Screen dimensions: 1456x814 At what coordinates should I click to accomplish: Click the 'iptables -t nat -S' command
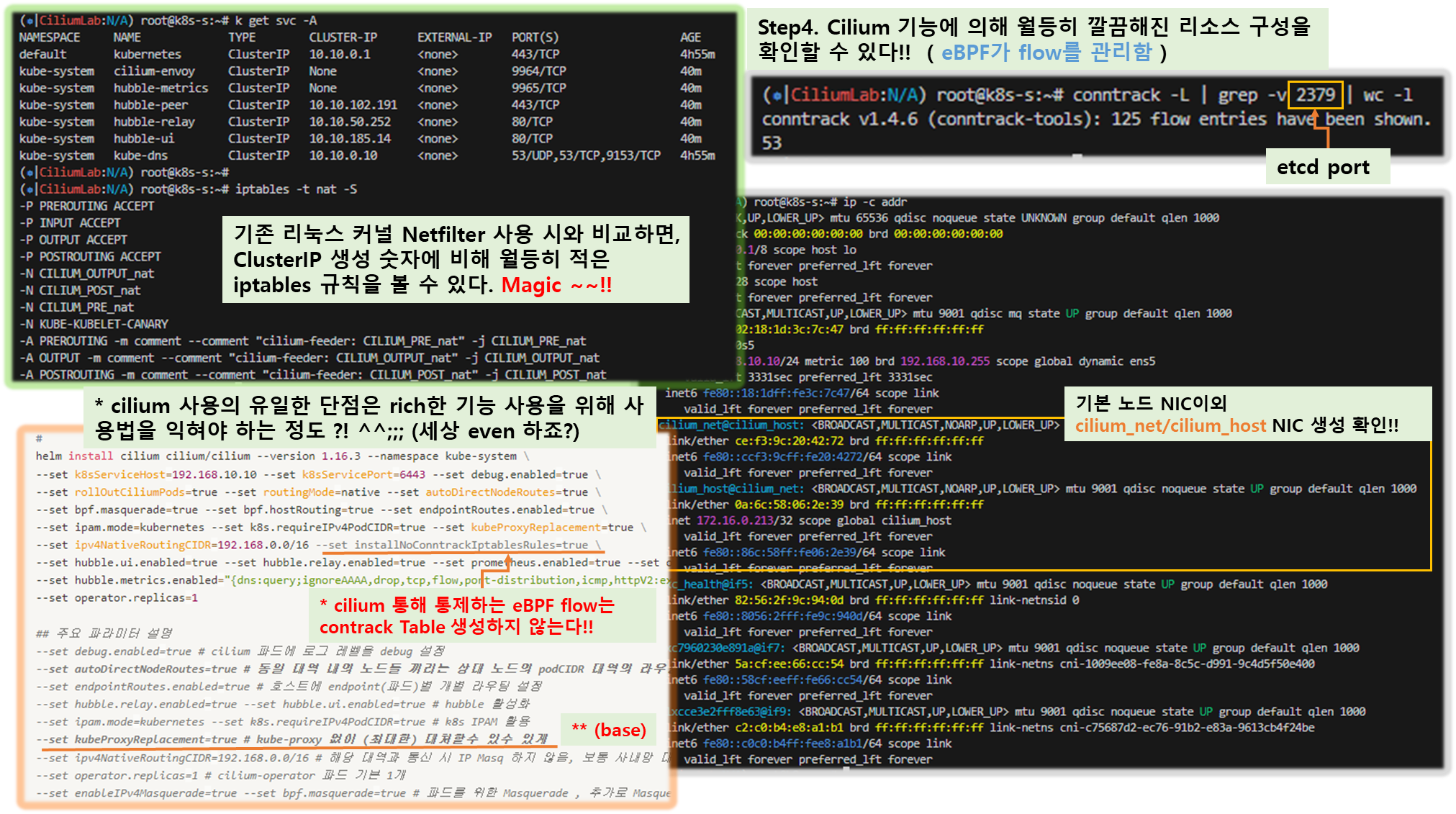[296, 189]
